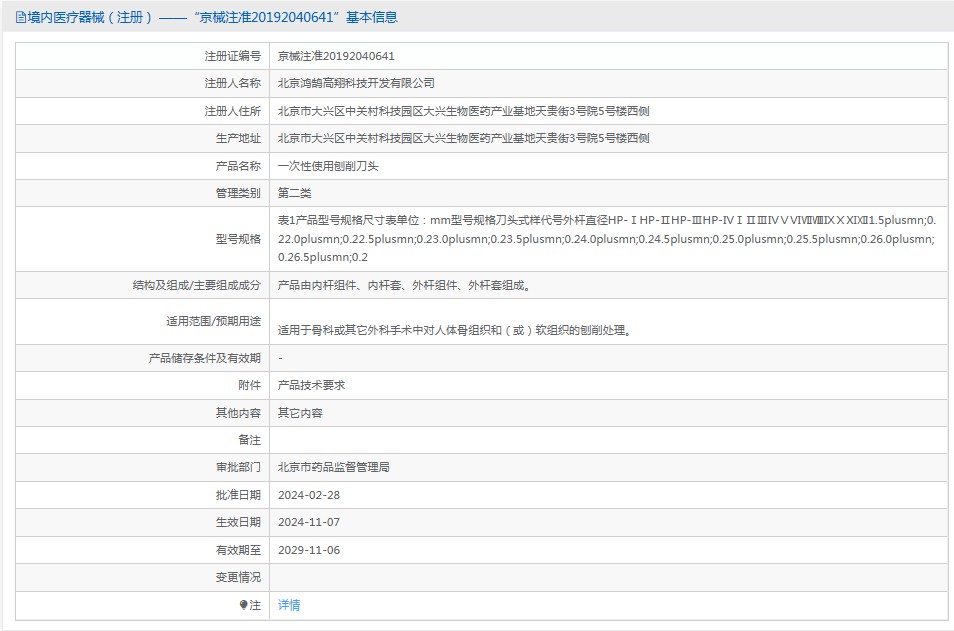Select product name 一次性使用刨削刀头
Image resolution: width=954 pixels, height=631 pixels.
coord(328,166)
